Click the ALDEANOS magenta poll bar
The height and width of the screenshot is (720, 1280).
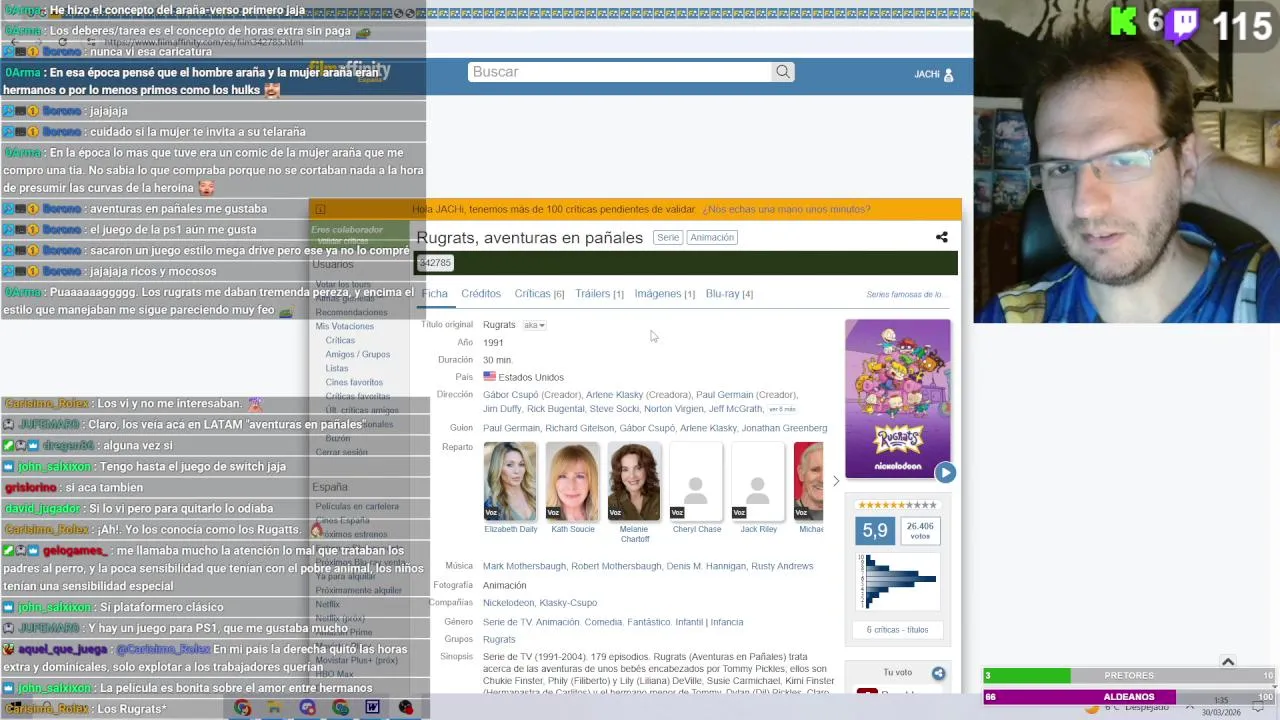pyautogui.click(x=1128, y=697)
